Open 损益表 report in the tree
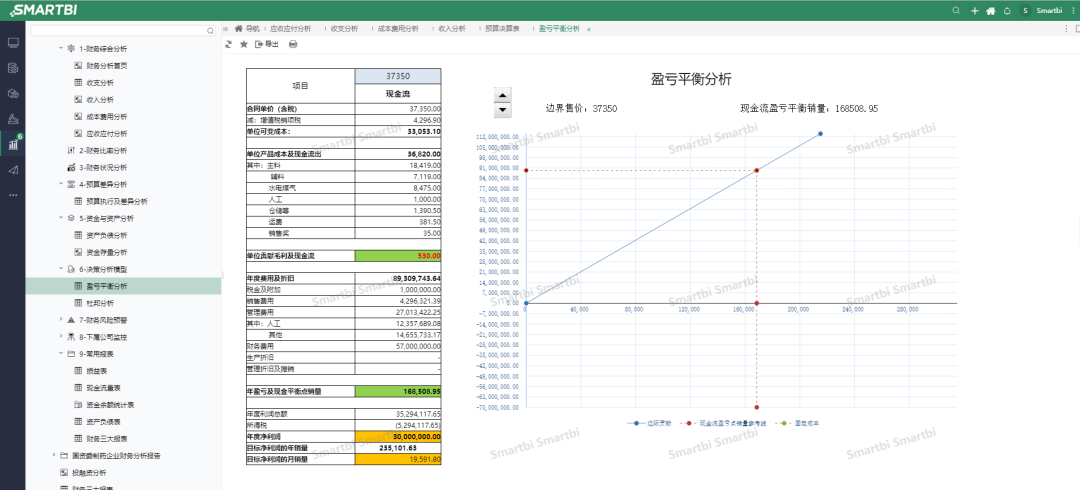The width and height of the screenshot is (1080, 490). click(x=97, y=371)
